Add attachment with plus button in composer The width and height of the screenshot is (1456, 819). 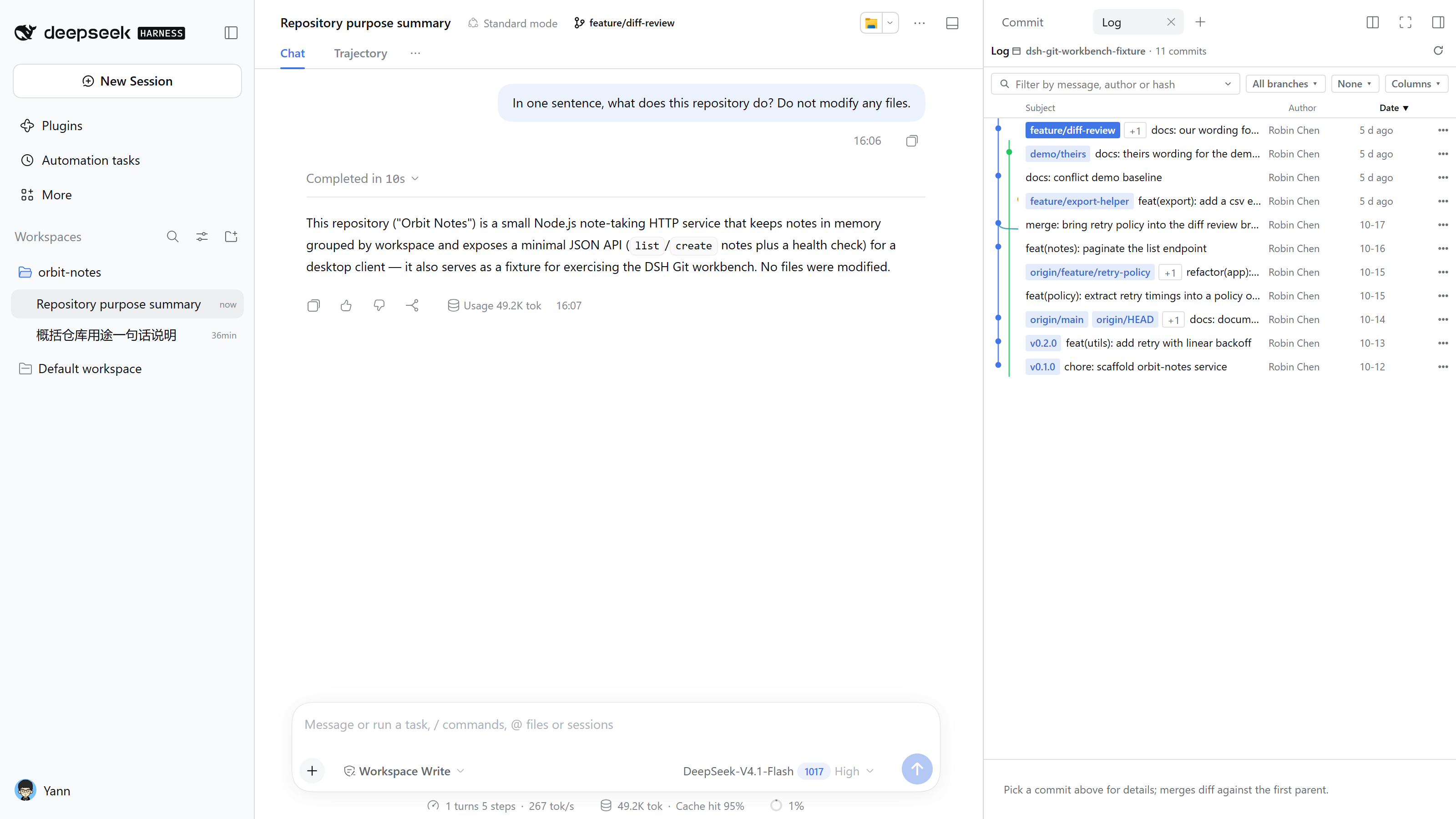pyautogui.click(x=312, y=770)
